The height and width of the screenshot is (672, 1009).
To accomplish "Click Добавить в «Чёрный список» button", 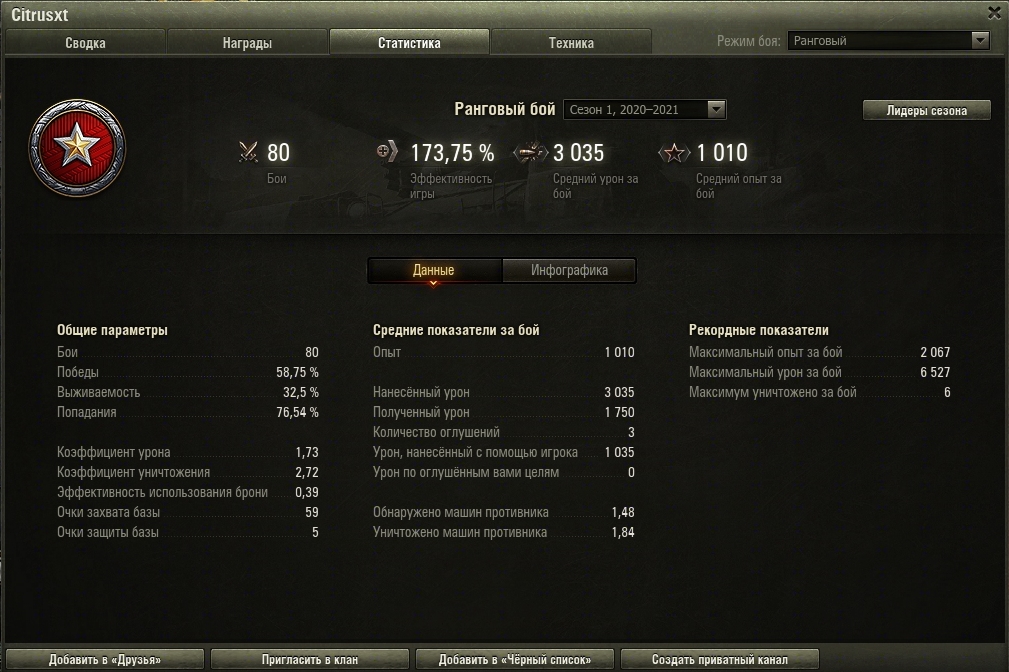I will tap(515, 660).
